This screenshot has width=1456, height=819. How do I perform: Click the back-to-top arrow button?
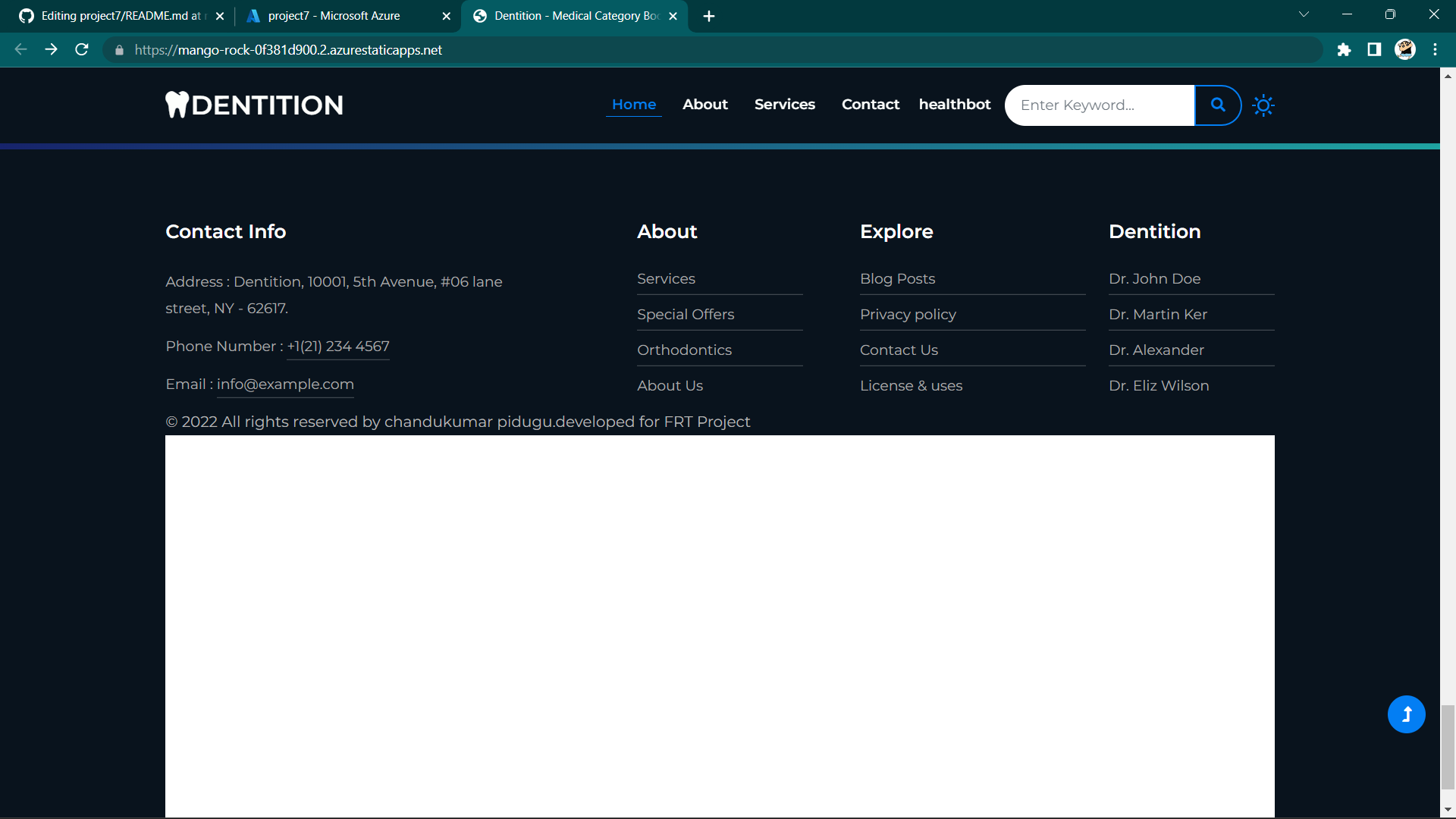(1405, 714)
